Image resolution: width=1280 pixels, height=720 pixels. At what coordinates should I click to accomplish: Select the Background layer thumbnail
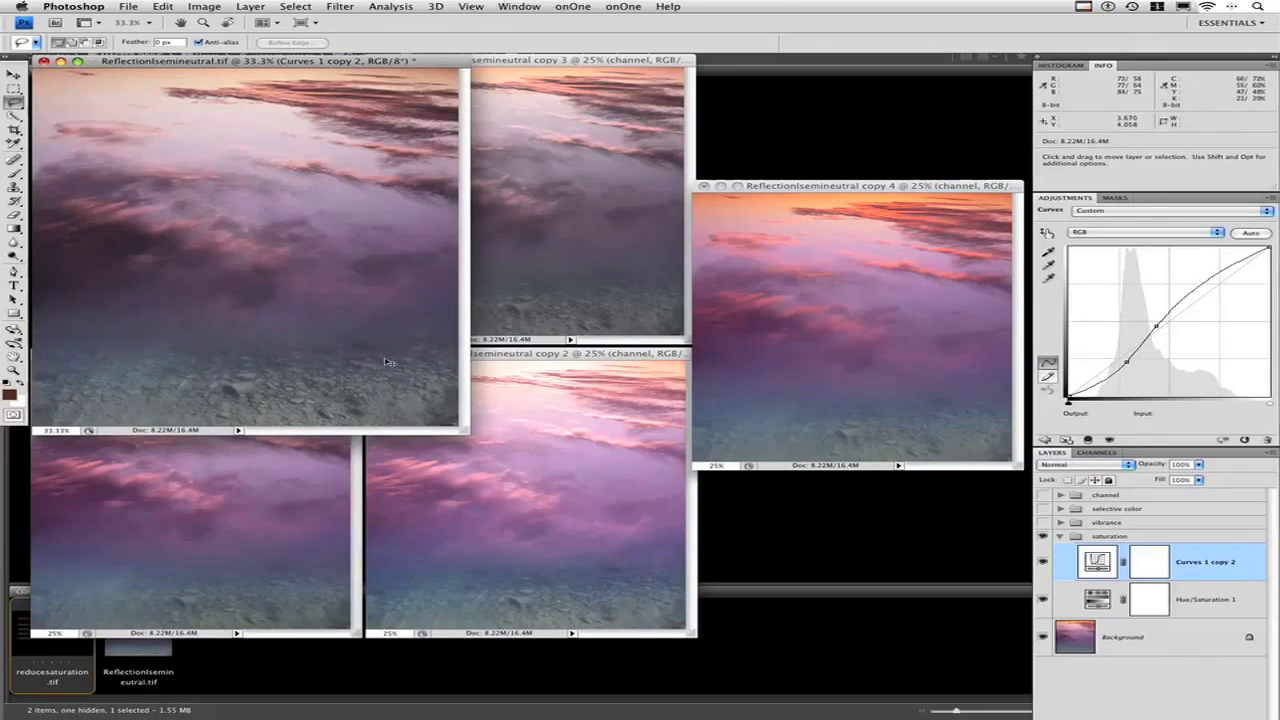1075,637
